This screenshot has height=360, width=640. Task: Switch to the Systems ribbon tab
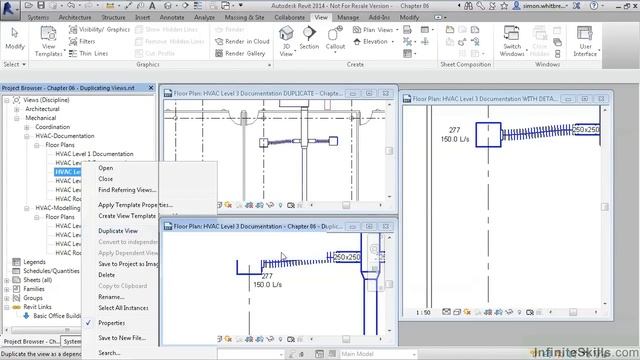click(38, 18)
